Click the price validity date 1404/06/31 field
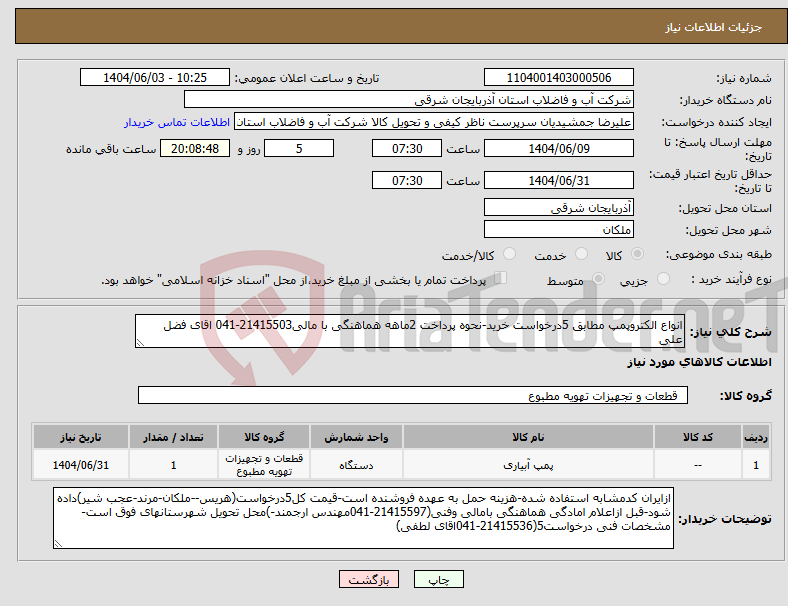 point(558,180)
